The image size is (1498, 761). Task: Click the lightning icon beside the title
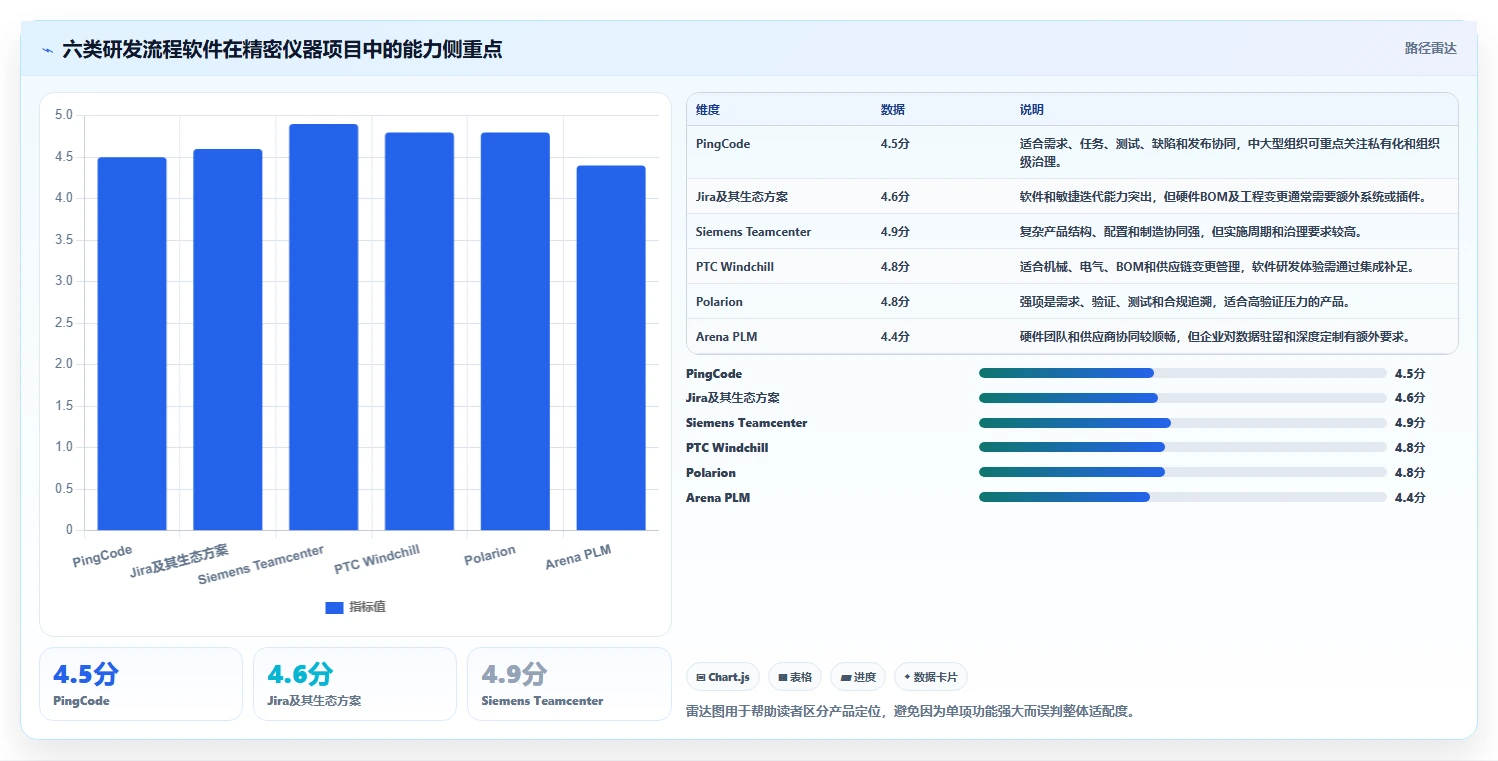pos(48,50)
